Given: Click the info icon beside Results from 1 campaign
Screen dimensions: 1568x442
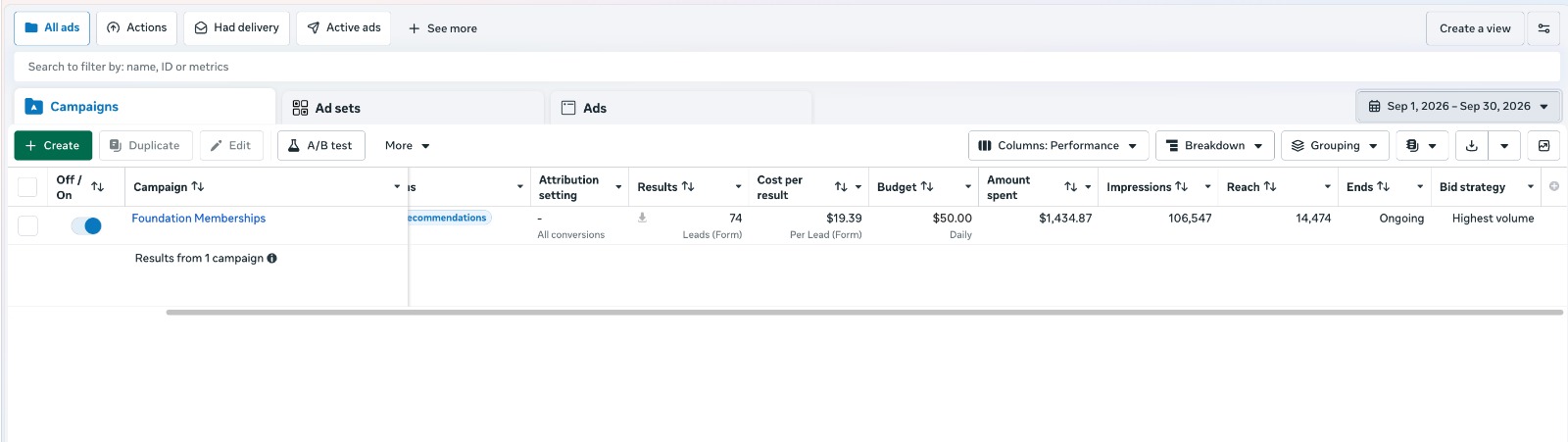Looking at the screenshot, I should (x=271, y=259).
